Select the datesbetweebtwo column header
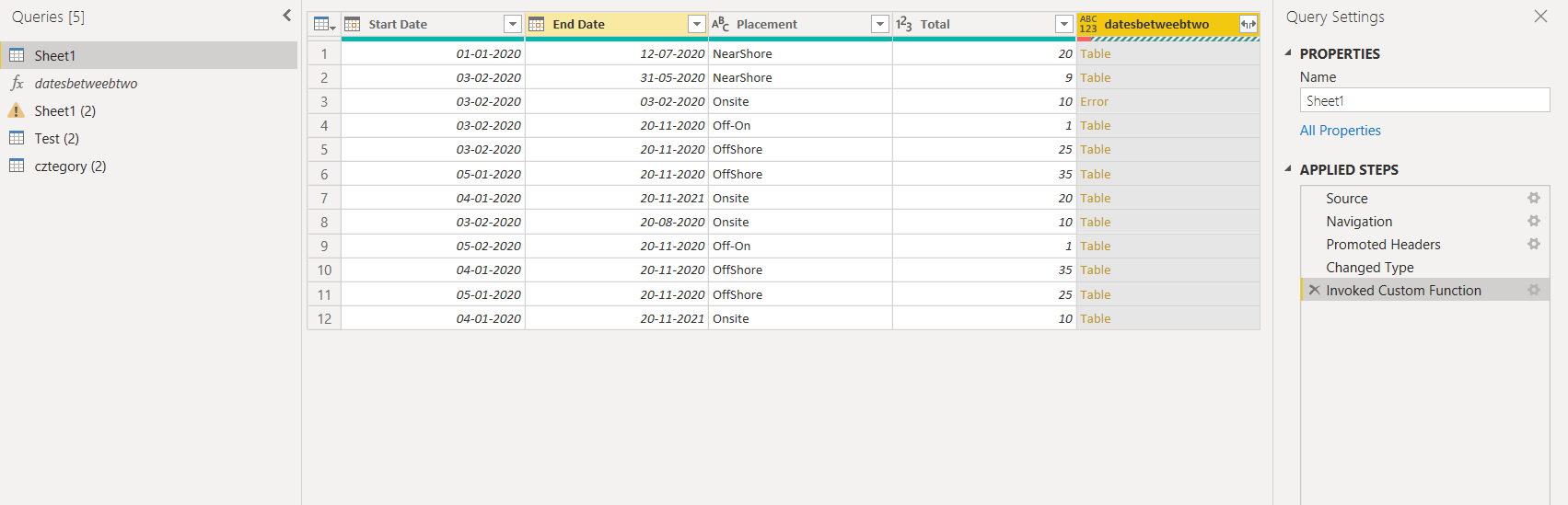The width and height of the screenshot is (1568, 505). pos(1168,24)
